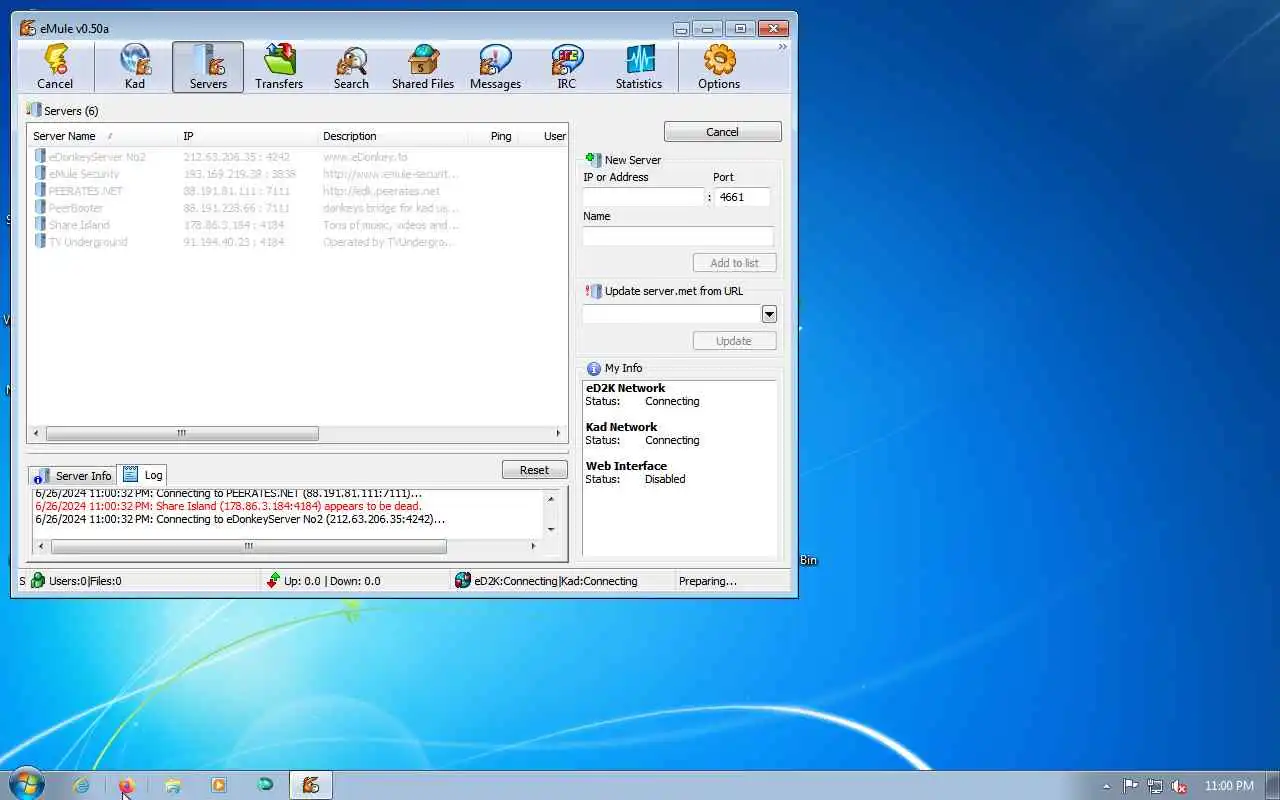Click the server list horizontal scrollbar thumb

click(182, 434)
